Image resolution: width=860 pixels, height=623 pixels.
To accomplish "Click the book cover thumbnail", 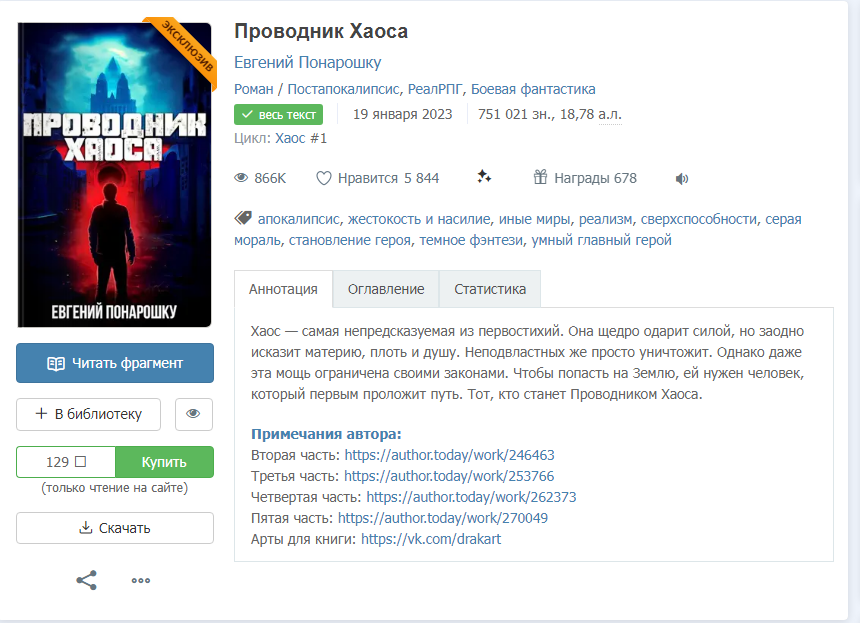I will coord(115,175).
